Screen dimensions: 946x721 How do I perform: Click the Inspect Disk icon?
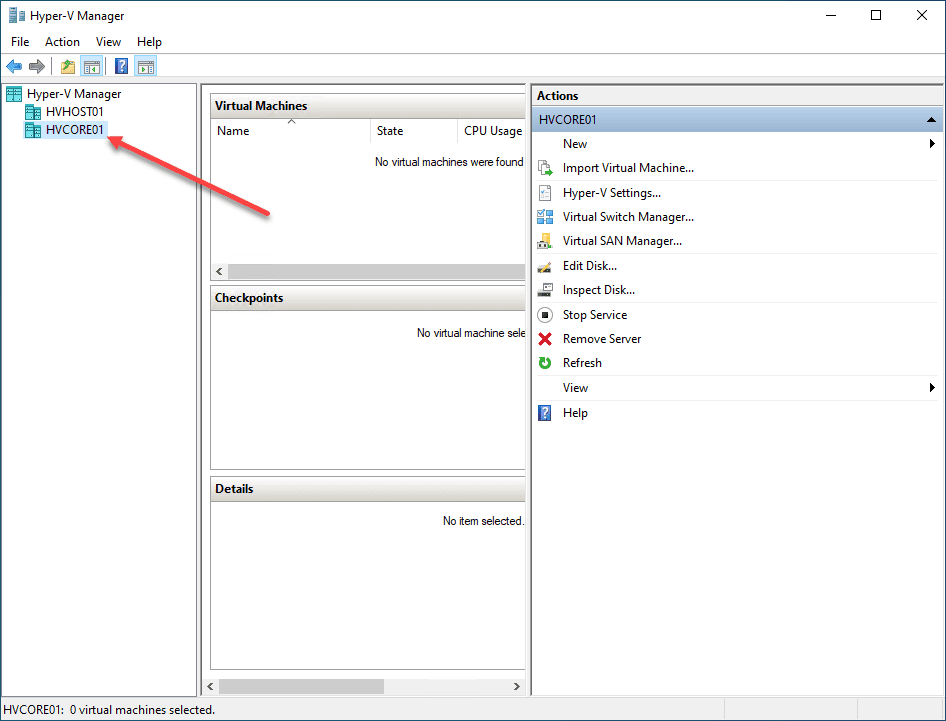[545, 290]
